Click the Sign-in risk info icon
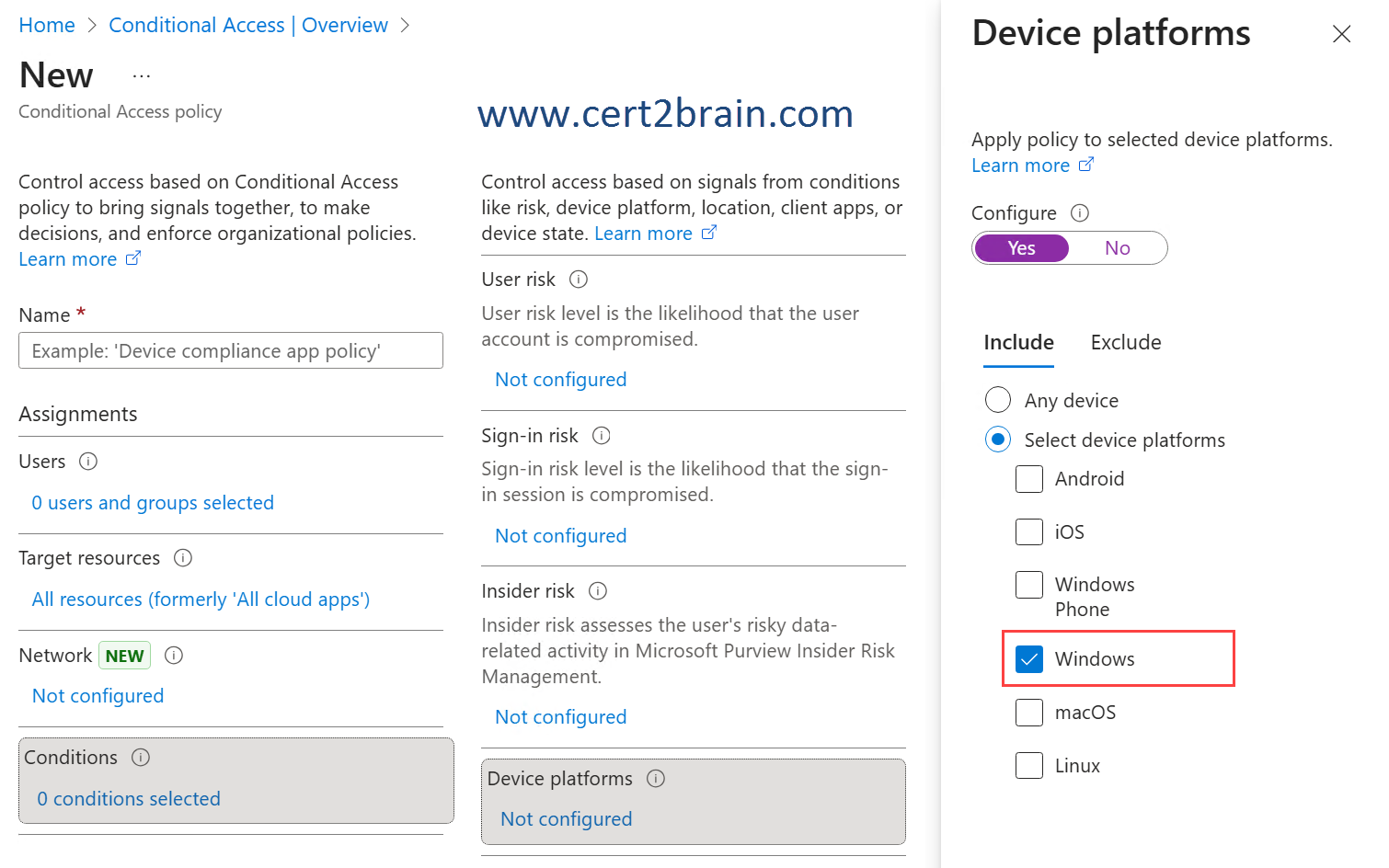This screenshot has height=868, width=1389. [602, 436]
